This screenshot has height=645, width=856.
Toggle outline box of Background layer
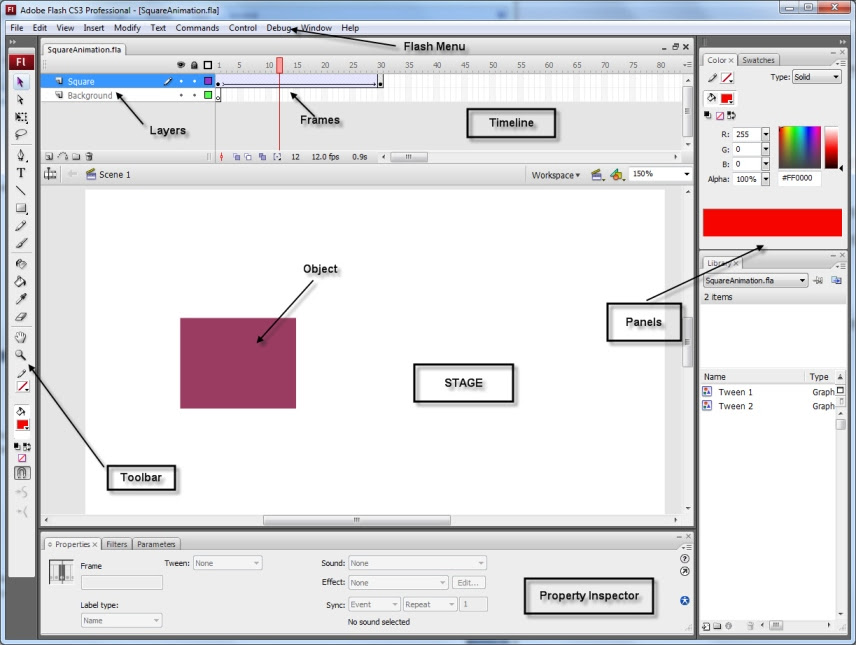point(208,95)
